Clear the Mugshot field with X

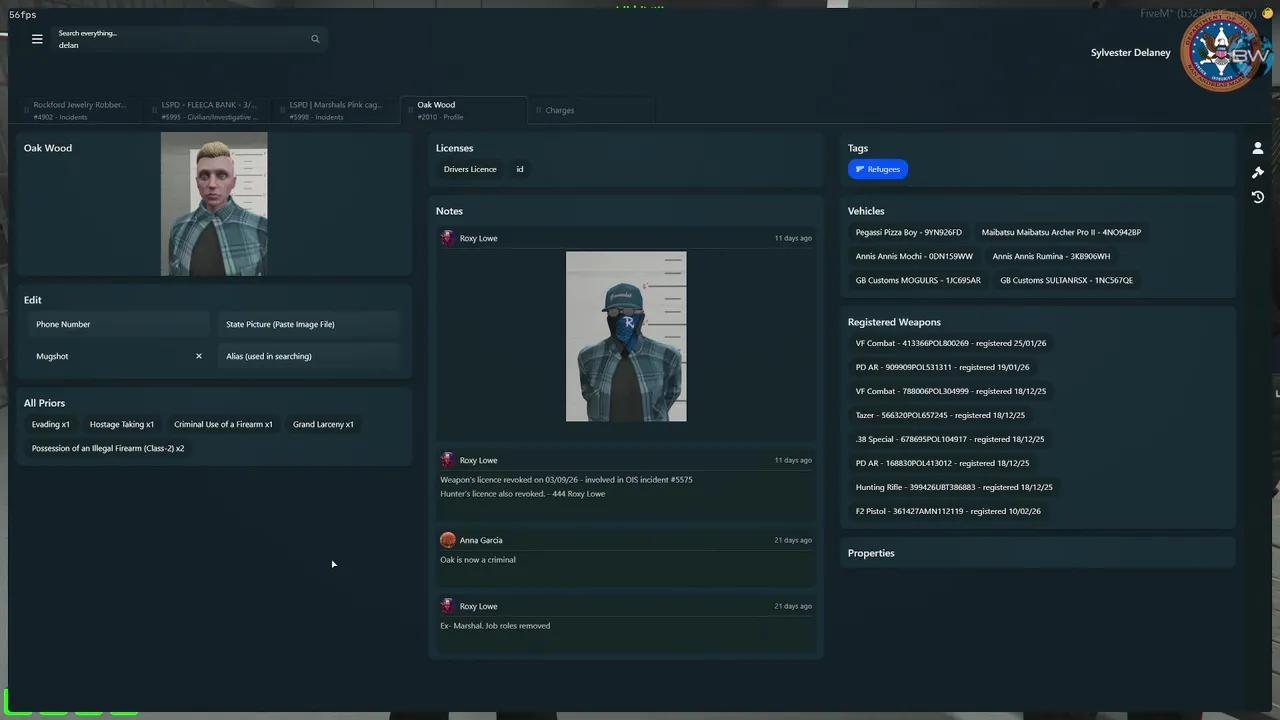point(199,356)
